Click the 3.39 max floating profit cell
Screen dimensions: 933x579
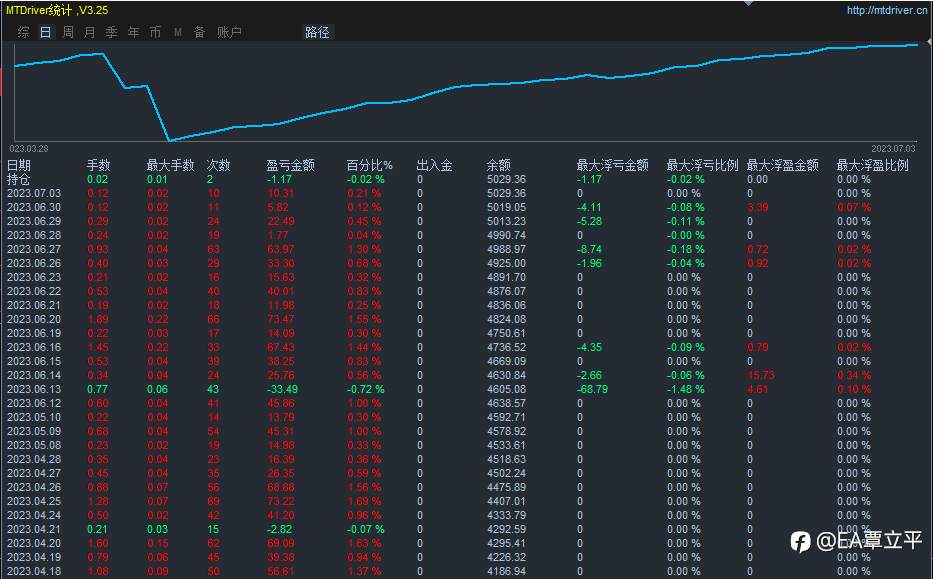(x=757, y=207)
